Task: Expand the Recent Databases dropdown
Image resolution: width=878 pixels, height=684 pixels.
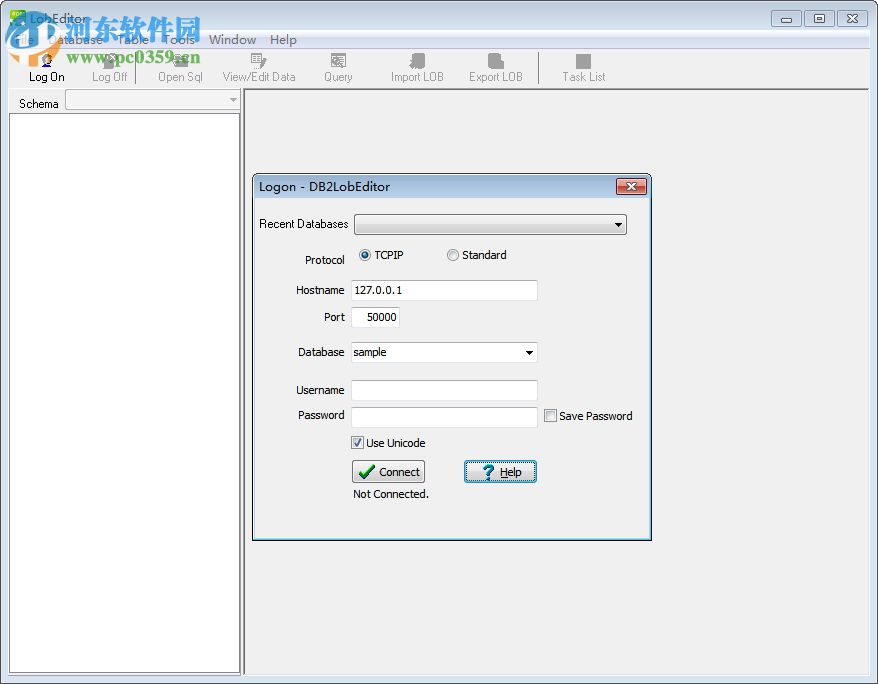Action: pos(619,224)
